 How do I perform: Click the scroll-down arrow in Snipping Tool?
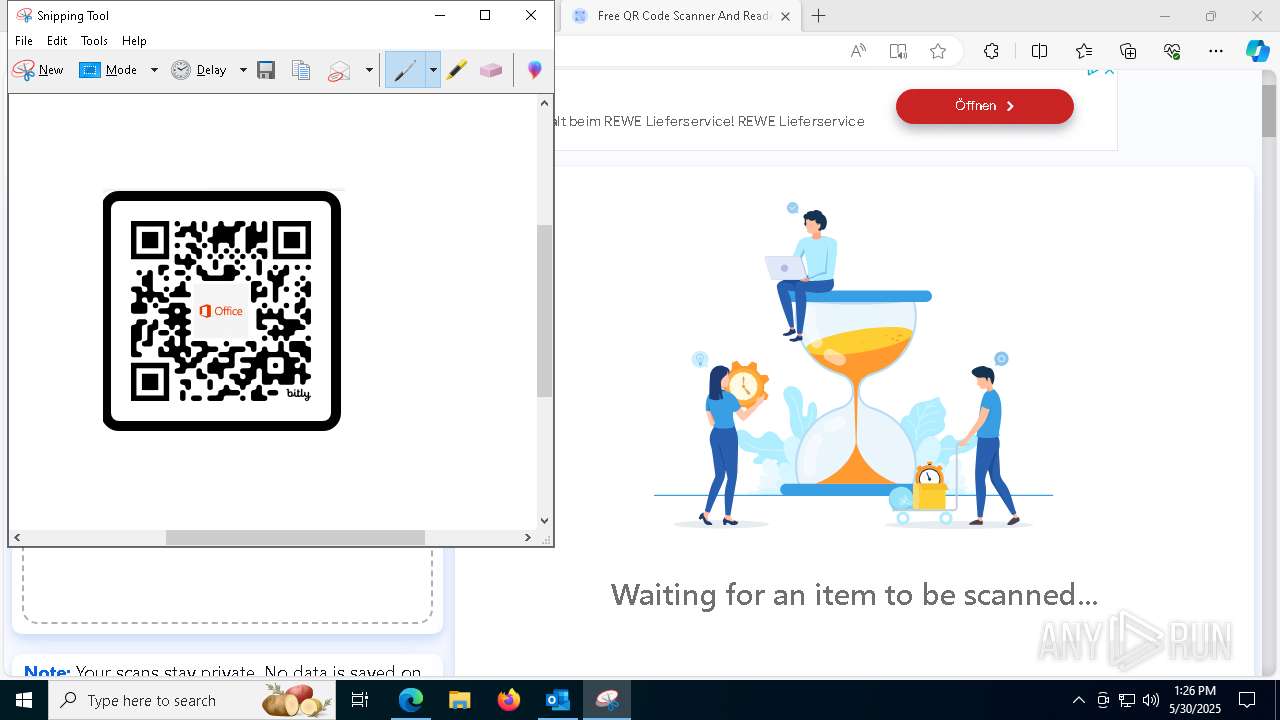(545, 520)
